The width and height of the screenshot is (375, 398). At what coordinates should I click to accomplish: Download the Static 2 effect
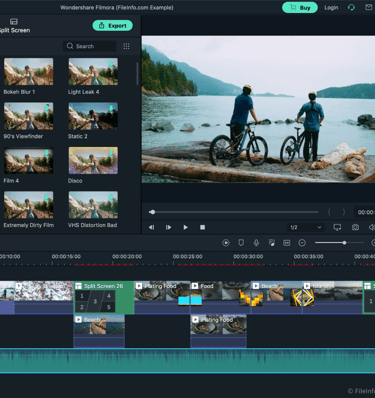point(111,108)
